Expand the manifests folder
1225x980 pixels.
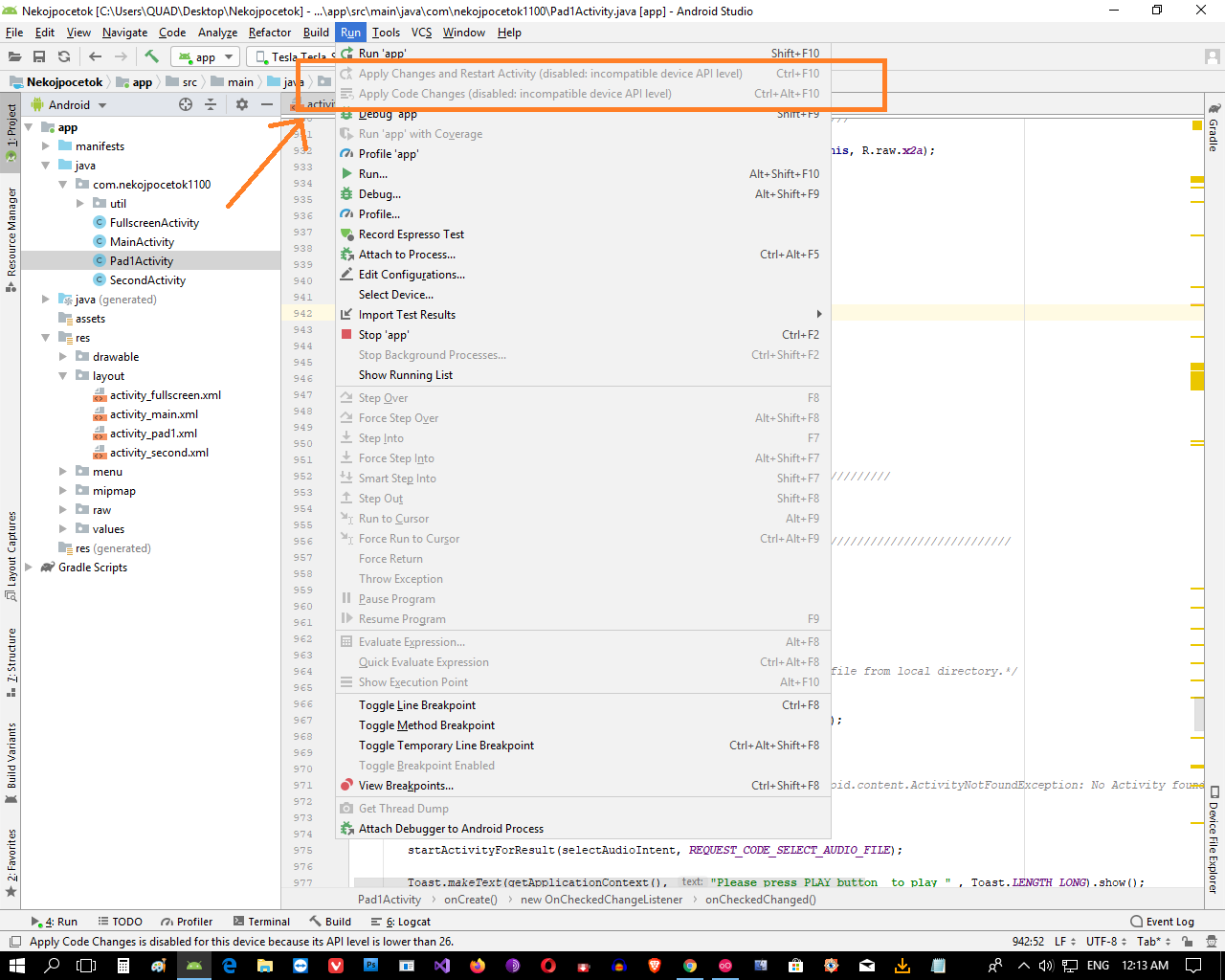click(46, 146)
